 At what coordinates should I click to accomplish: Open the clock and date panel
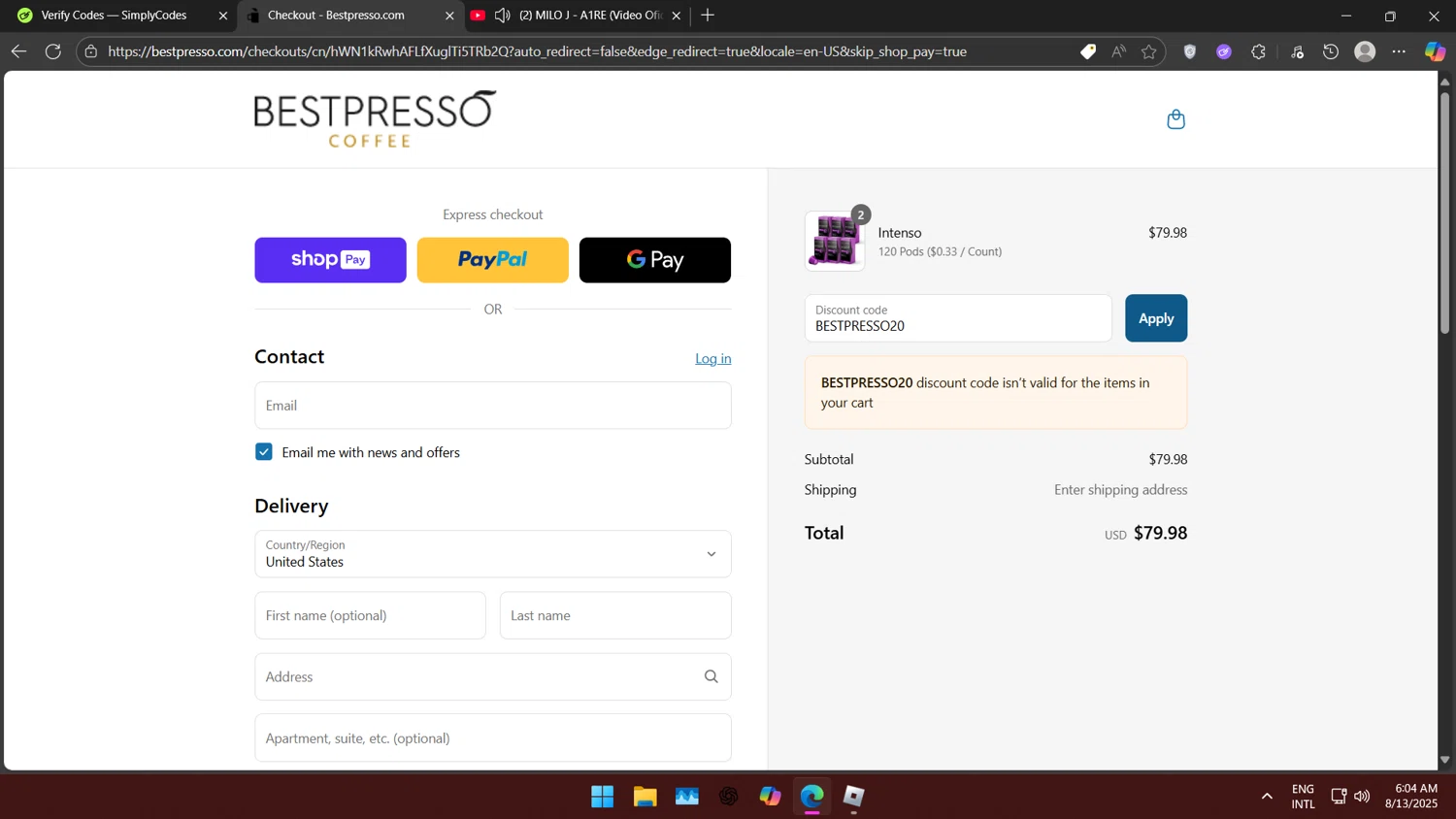pos(1411,797)
